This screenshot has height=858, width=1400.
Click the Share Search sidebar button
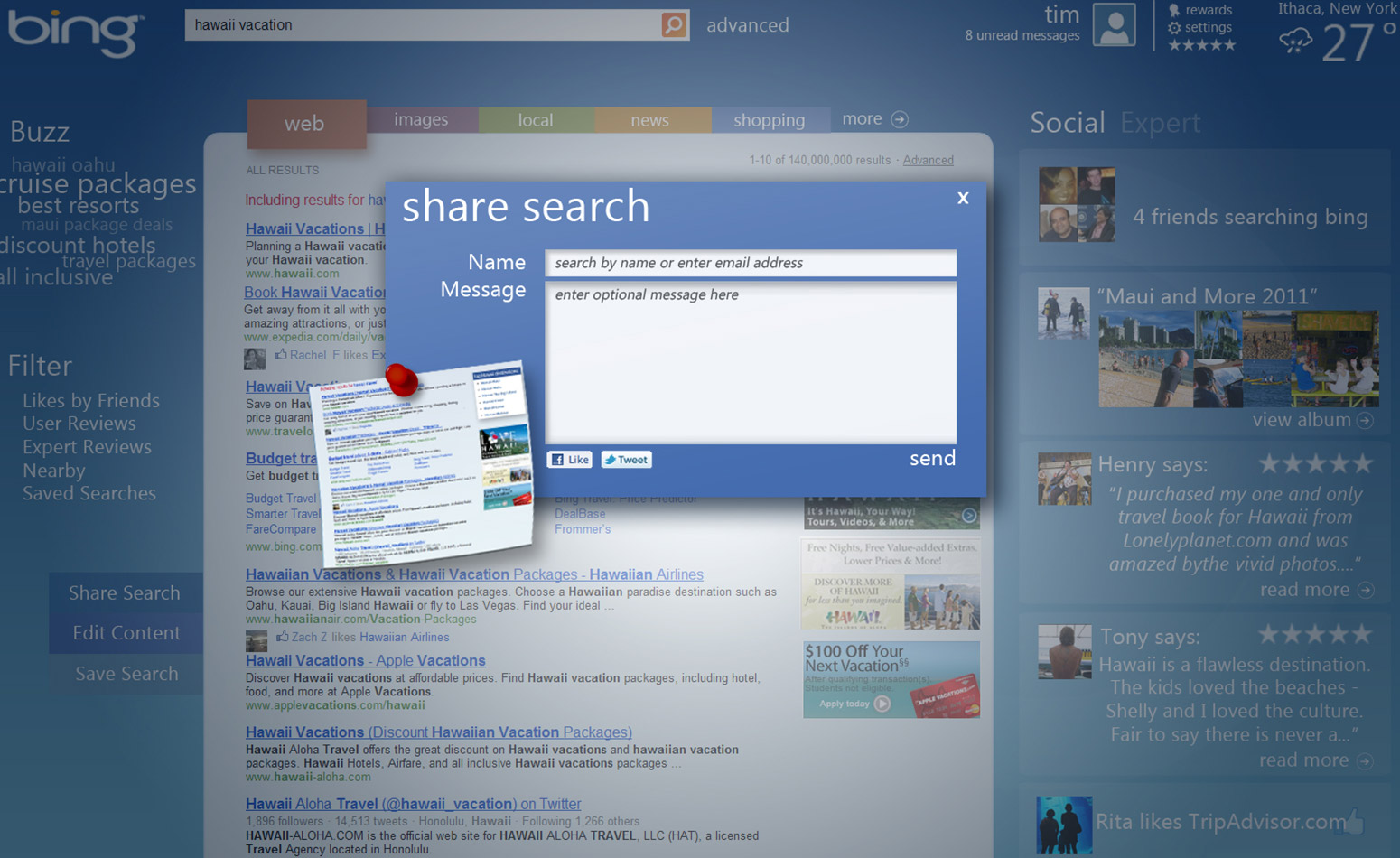click(x=126, y=592)
